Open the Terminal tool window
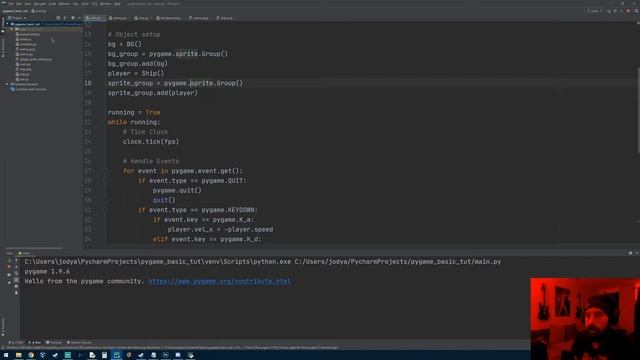 tap(54, 342)
